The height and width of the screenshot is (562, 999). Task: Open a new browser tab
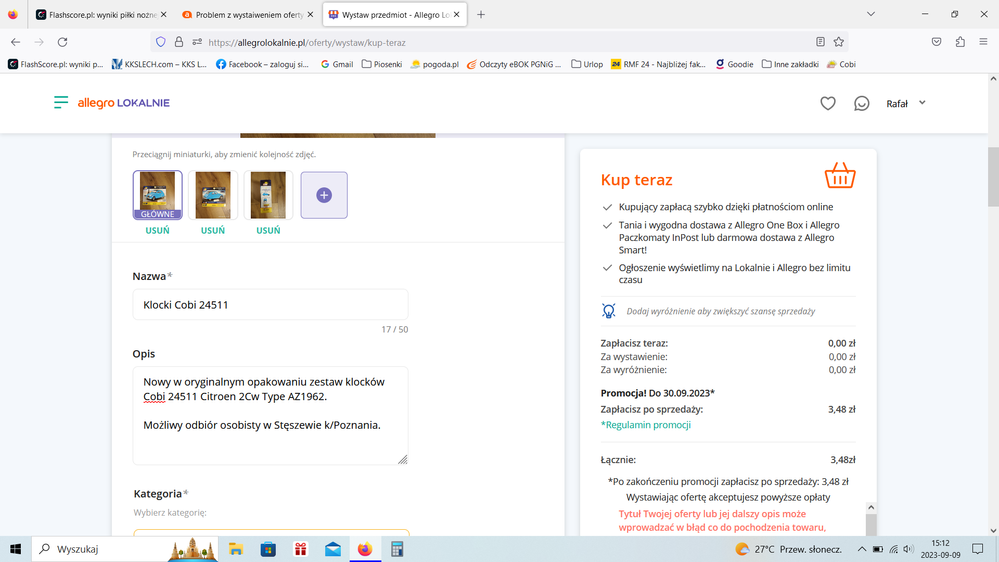[x=481, y=15]
